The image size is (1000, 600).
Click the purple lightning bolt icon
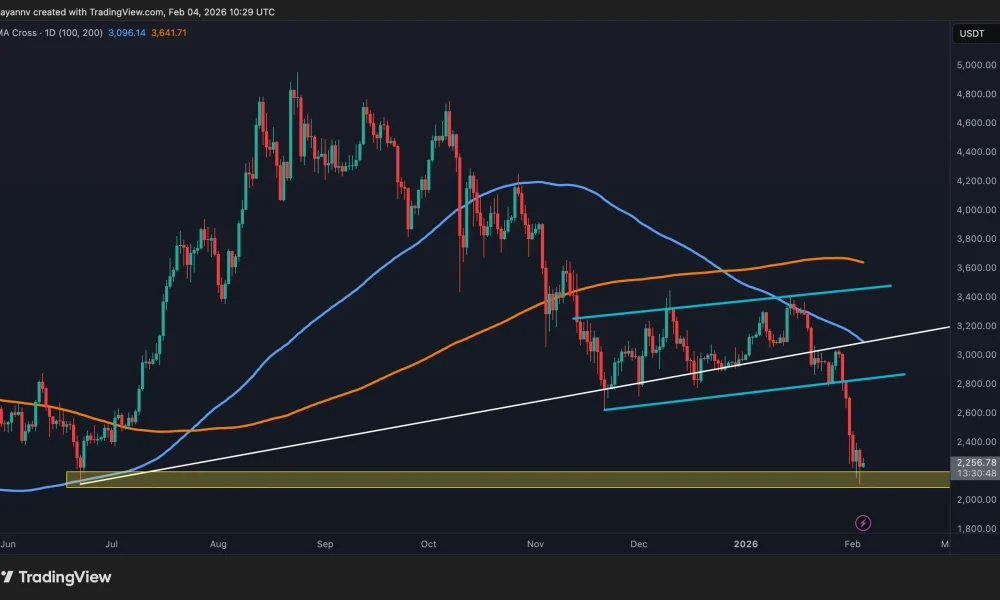click(x=862, y=521)
